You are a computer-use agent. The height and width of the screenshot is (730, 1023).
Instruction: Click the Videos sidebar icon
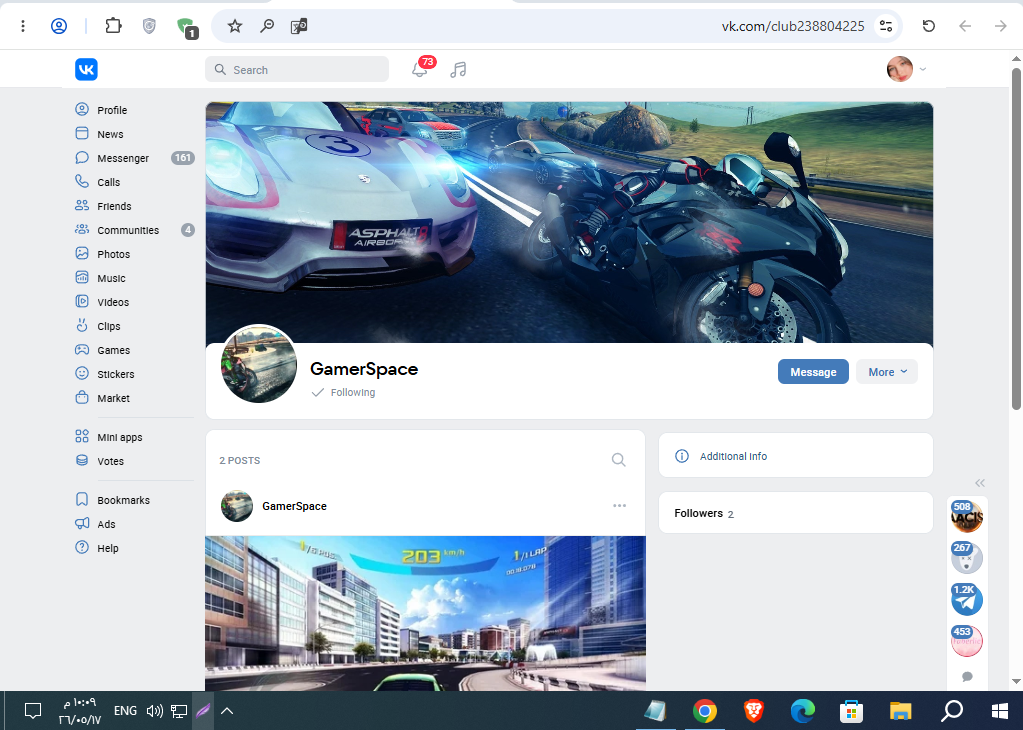pyautogui.click(x=82, y=301)
